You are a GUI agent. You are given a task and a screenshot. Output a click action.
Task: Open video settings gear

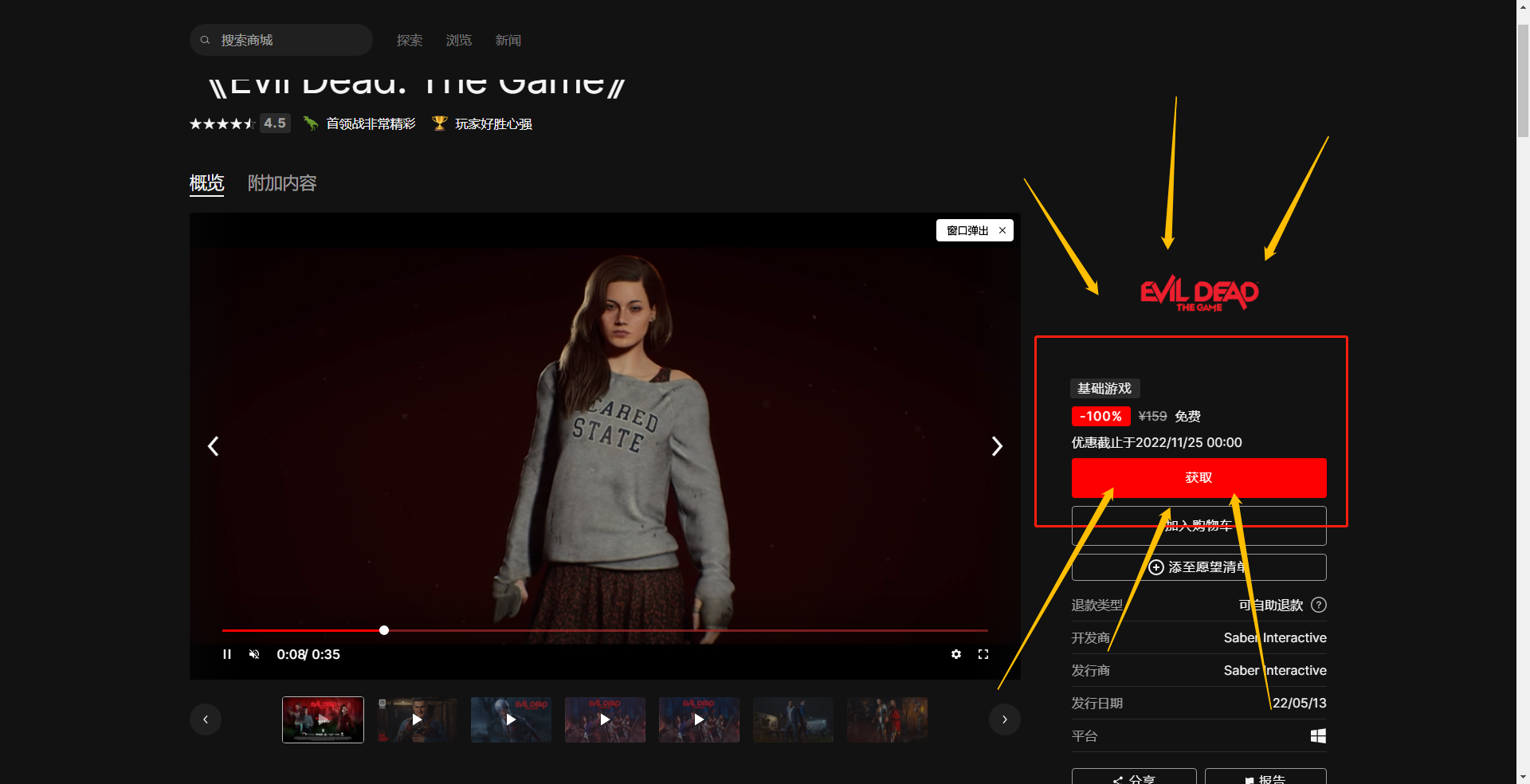[956, 654]
